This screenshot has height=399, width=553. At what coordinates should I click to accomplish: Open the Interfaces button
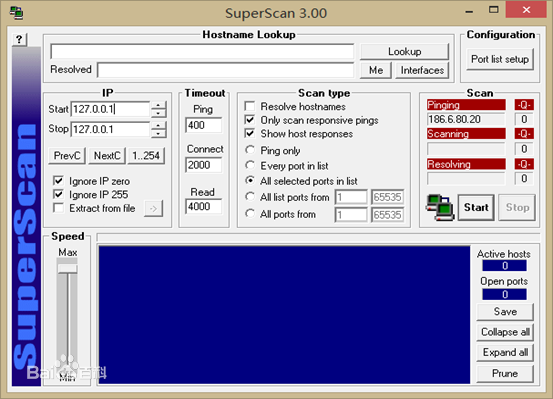(422, 70)
